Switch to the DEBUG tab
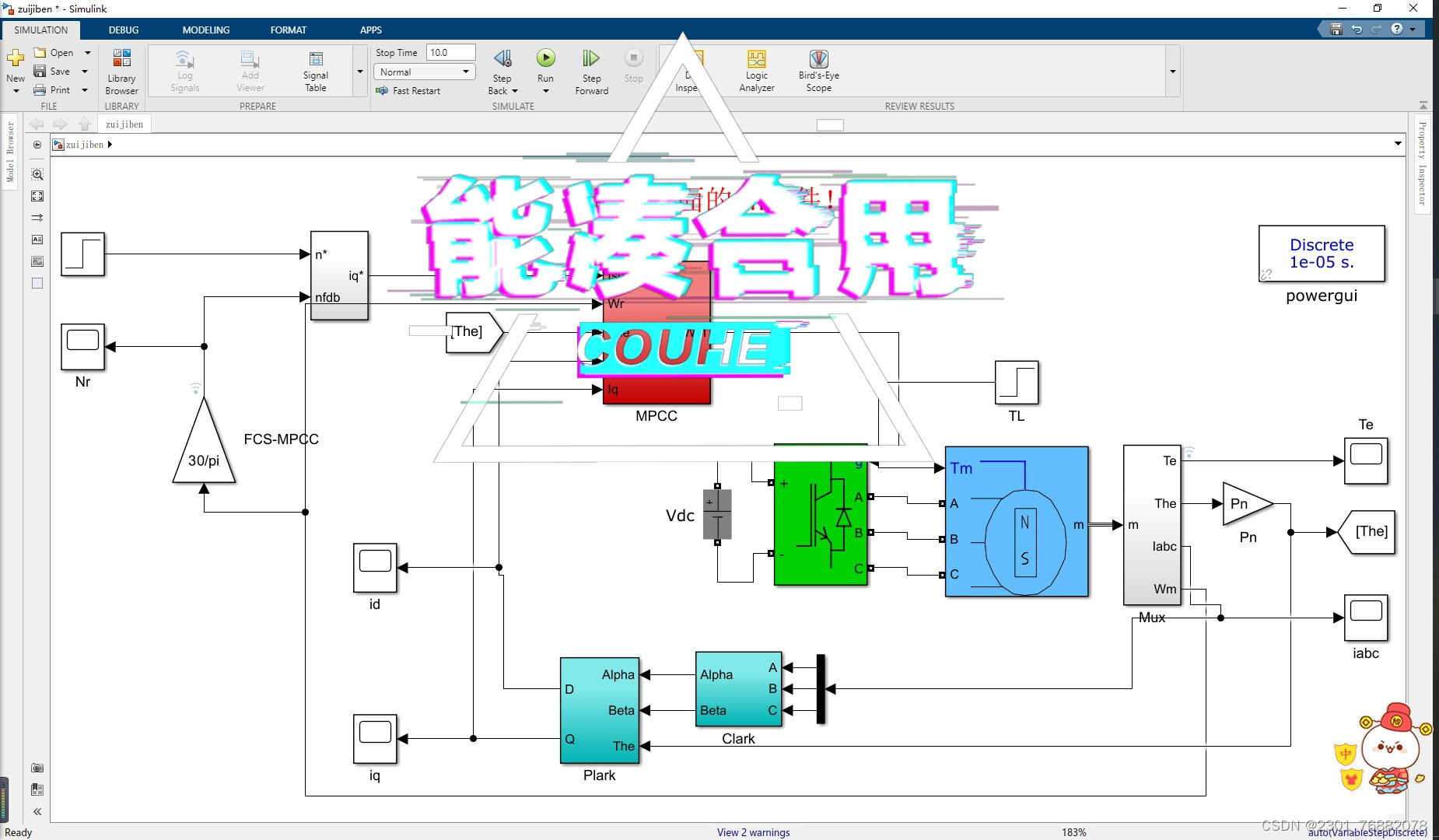The width and height of the screenshot is (1439, 840). pyautogui.click(x=124, y=30)
